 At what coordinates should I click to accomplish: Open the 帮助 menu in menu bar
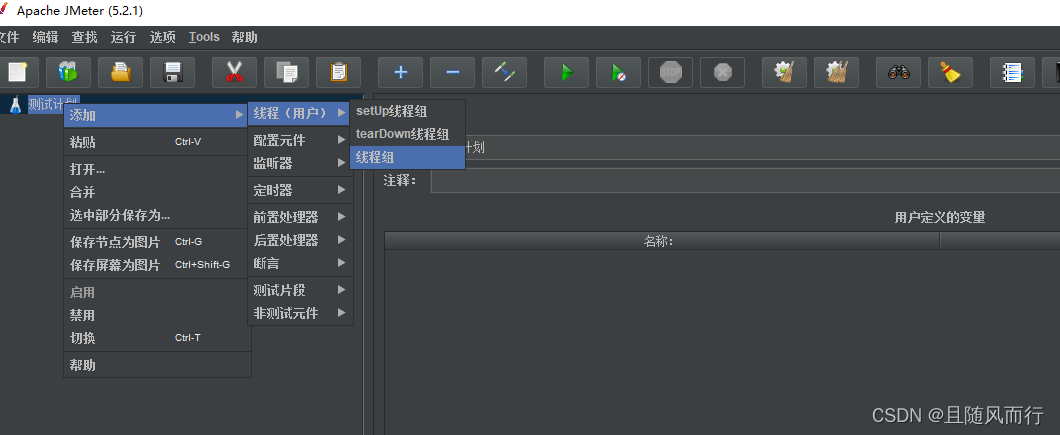point(245,37)
